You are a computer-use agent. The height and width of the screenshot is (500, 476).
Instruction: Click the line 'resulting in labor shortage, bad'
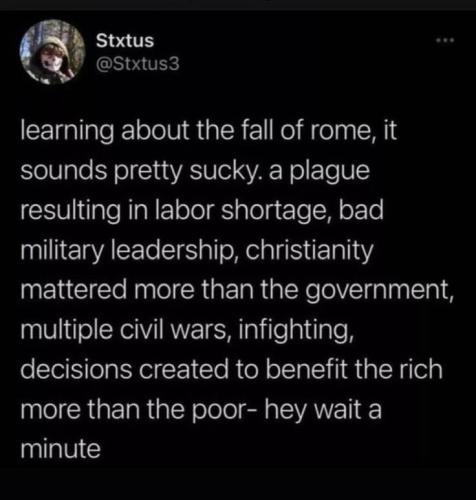[202, 211]
